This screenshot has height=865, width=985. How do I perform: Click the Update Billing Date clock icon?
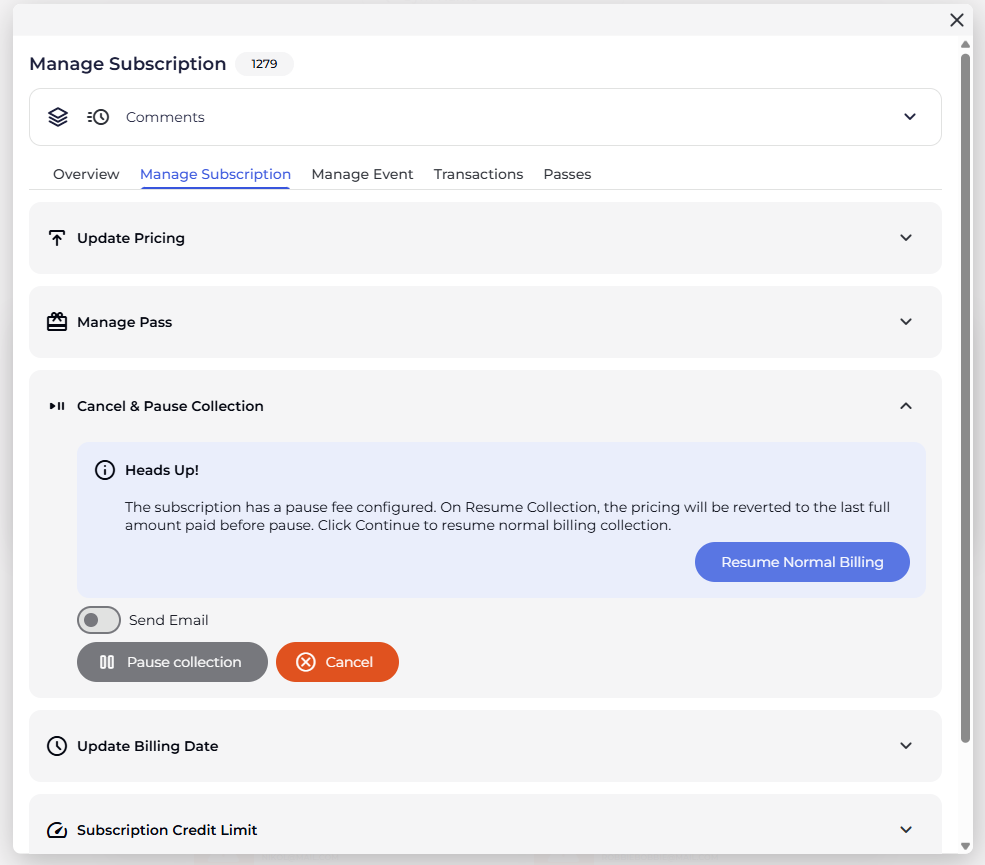(x=57, y=746)
